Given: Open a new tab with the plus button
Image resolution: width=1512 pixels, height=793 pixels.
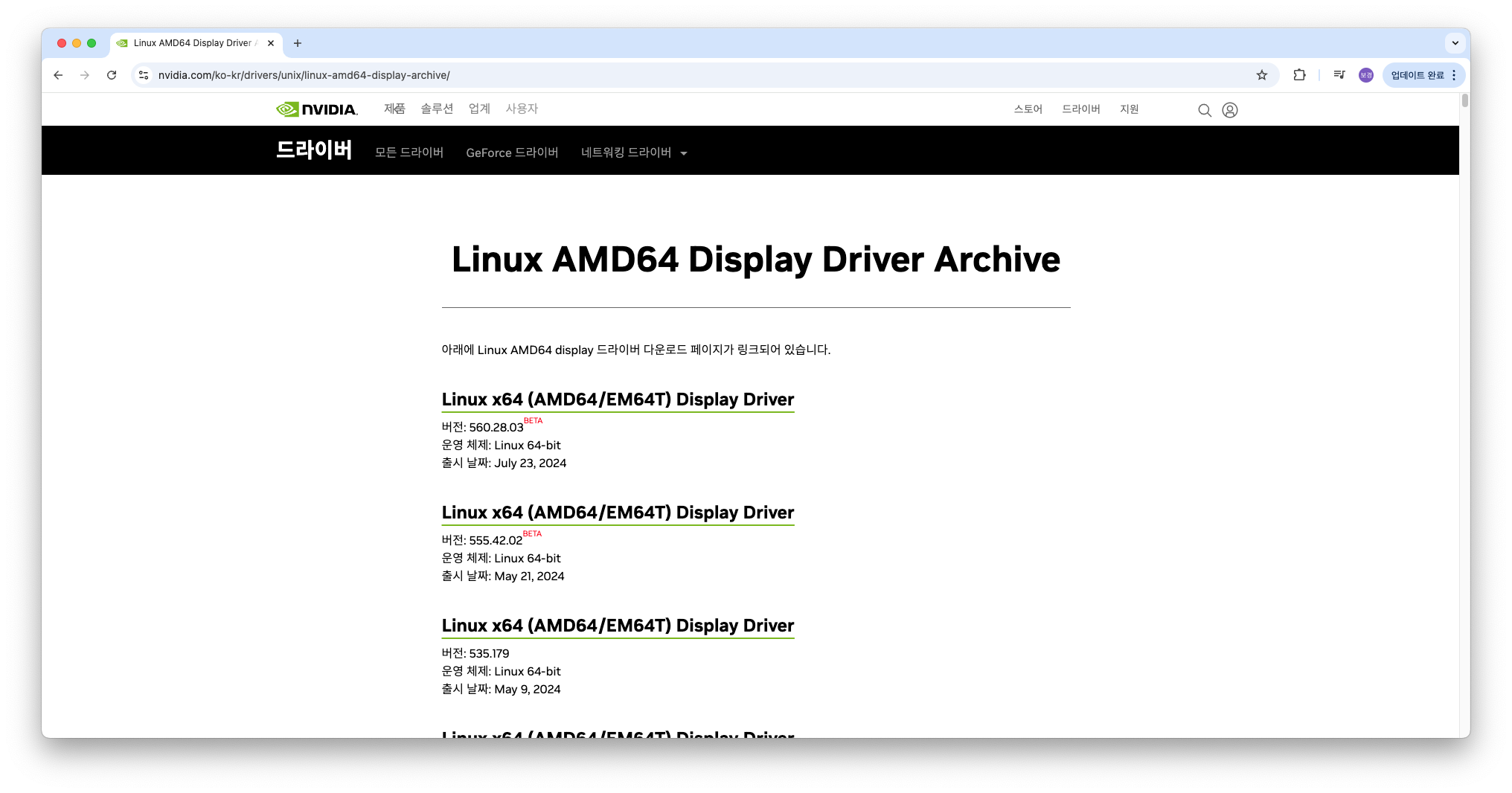Looking at the screenshot, I should [298, 43].
